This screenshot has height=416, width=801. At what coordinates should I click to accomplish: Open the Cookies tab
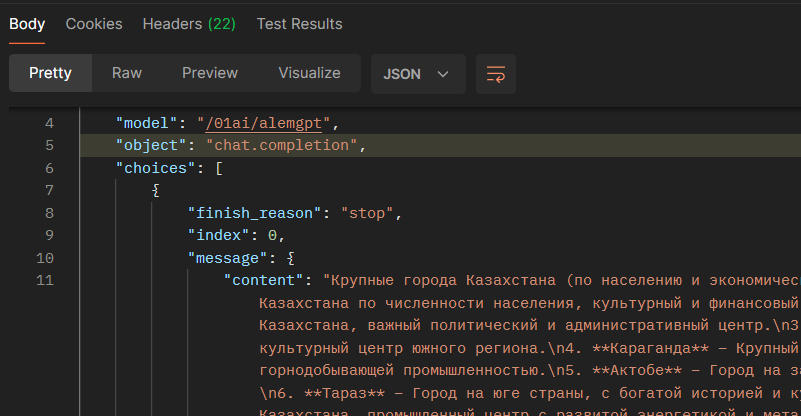94,23
